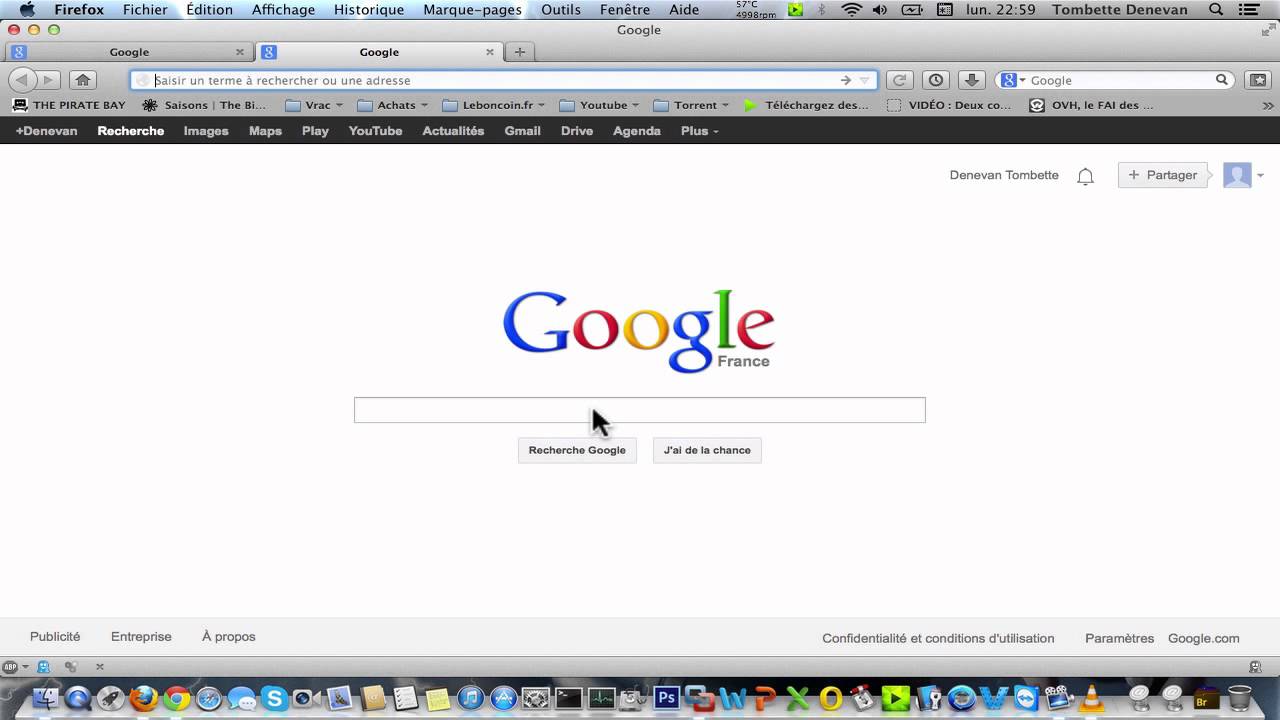Launch Google Chrome from the dock
The width and height of the screenshot is (1280, 720).
177,699
